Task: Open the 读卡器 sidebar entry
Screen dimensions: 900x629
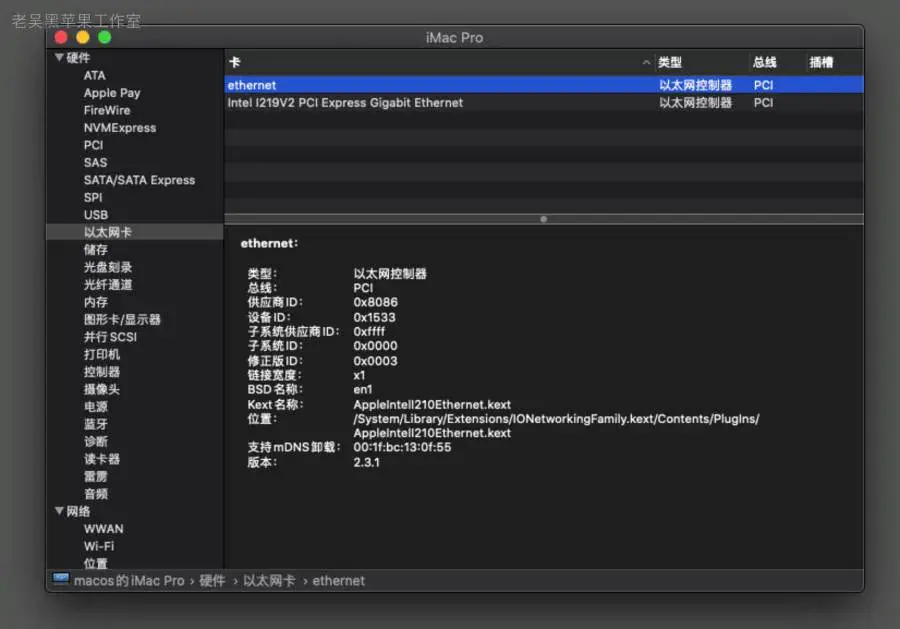Action: (x=102, y=459)
